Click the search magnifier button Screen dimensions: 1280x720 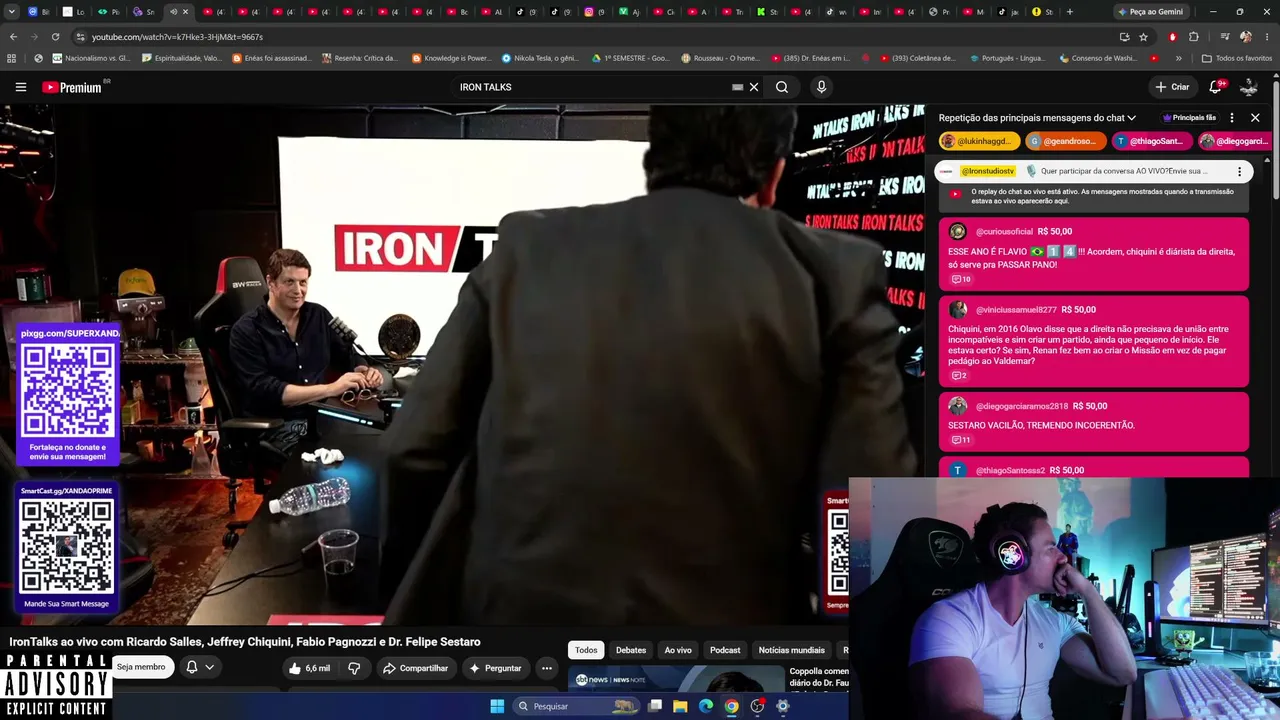click(x=782, y=87)
